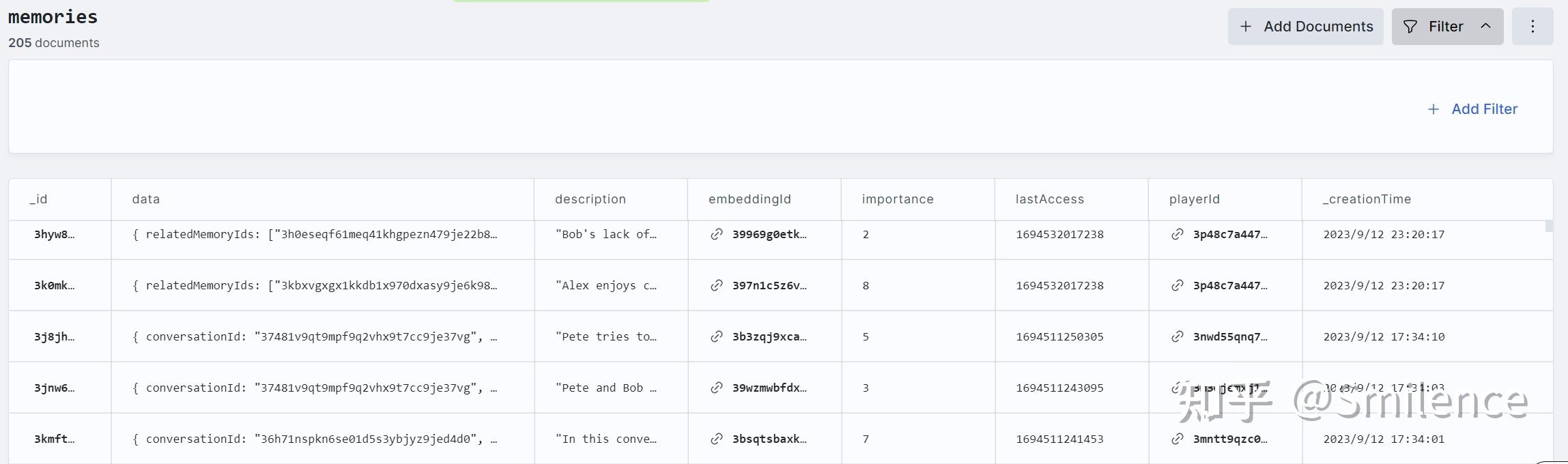Open player reference 3p48c7a447 in first row
Screen dimensions: 1568x464
1229,234
